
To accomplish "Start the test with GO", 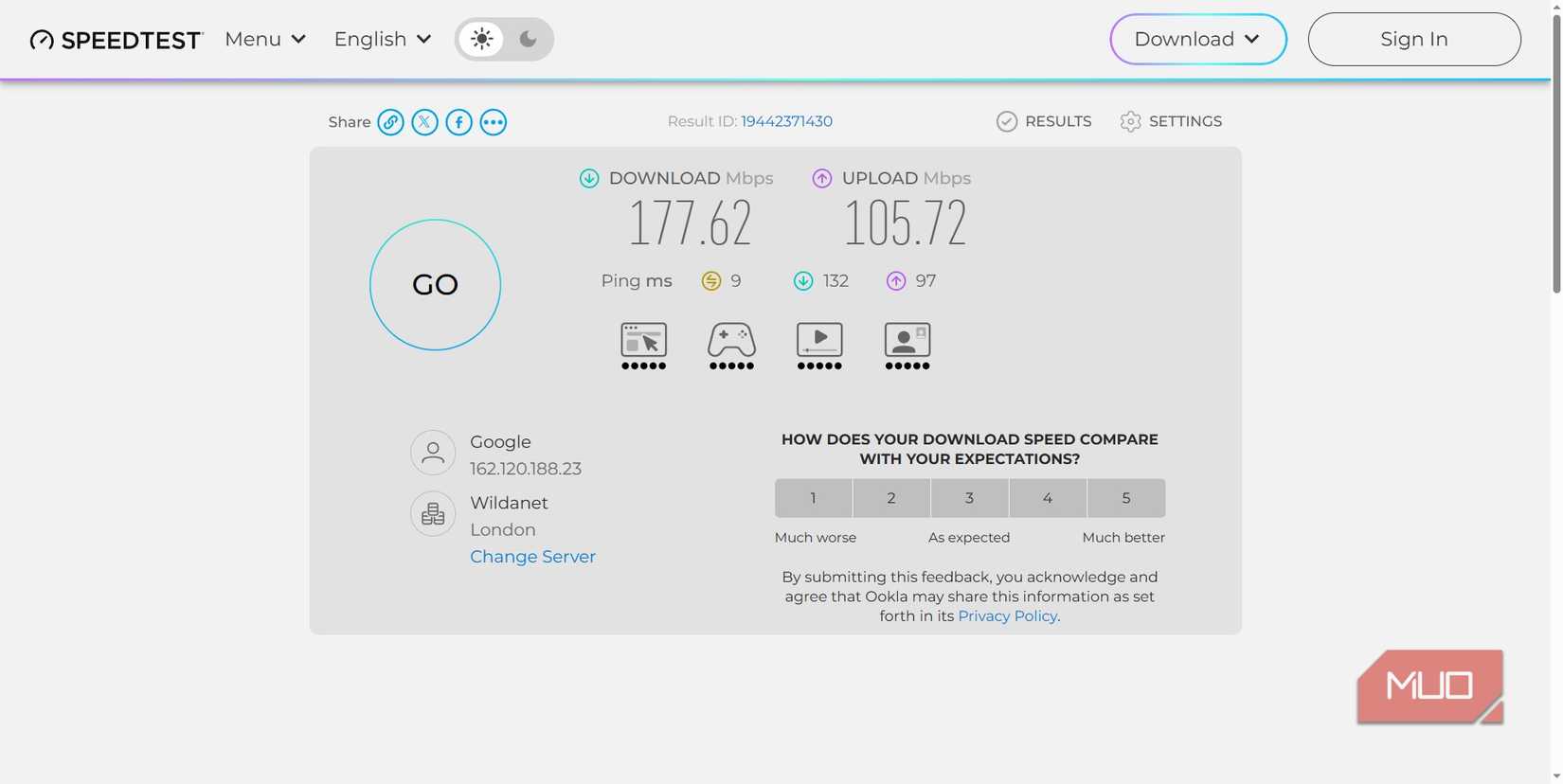I will [435, 285].
